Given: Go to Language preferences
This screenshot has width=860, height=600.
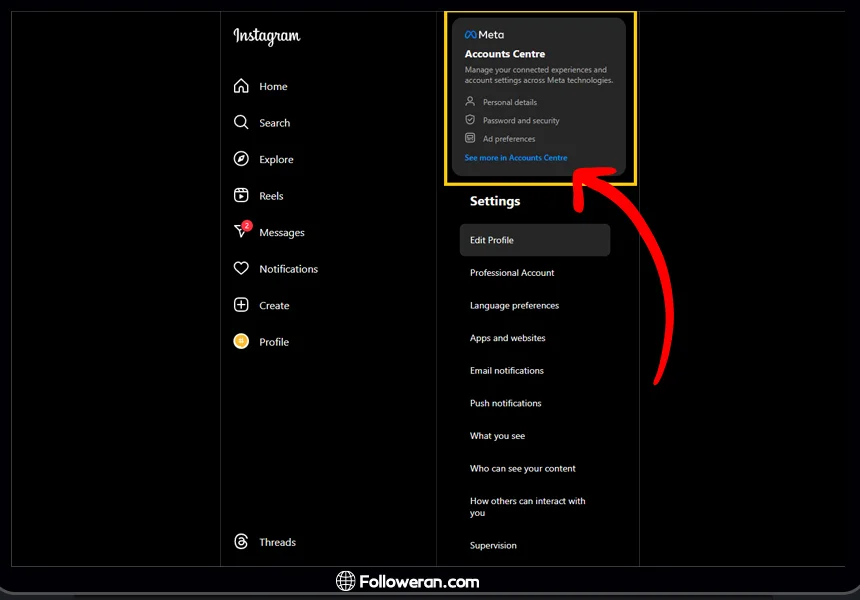Looking at the screenshot, I should tap(514, 306).
